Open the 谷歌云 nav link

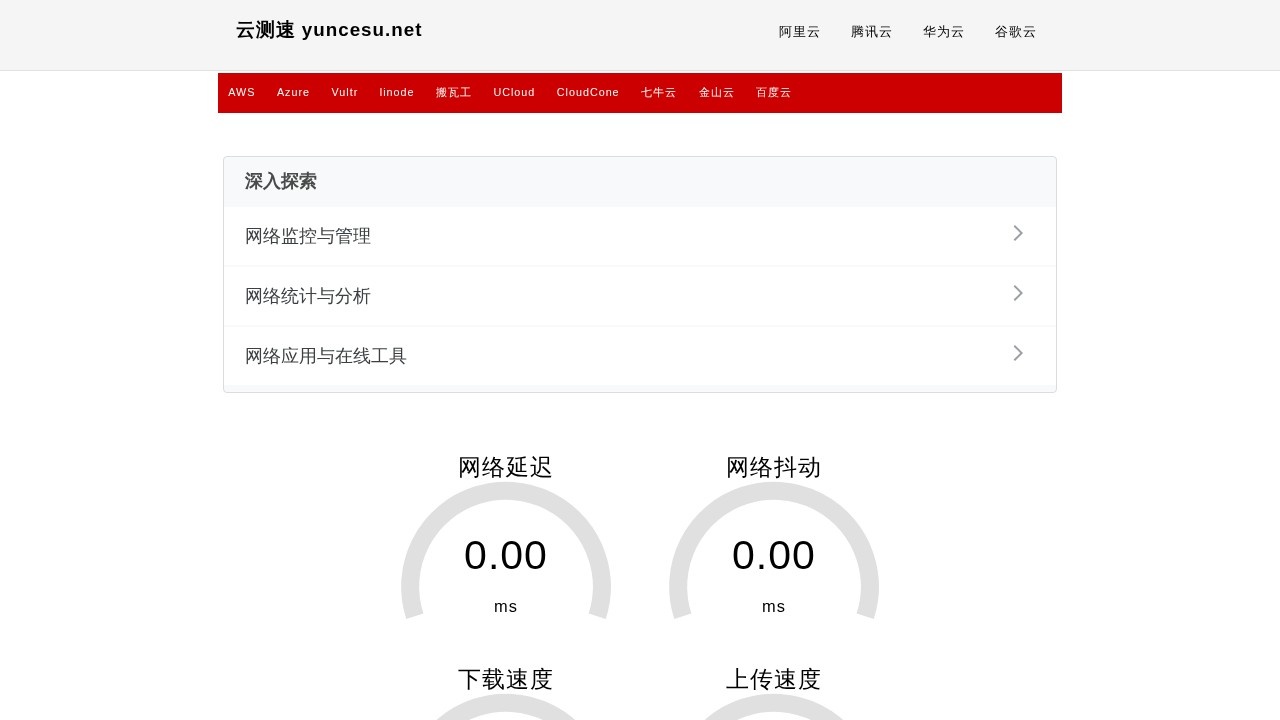(x=1015, y=32)
